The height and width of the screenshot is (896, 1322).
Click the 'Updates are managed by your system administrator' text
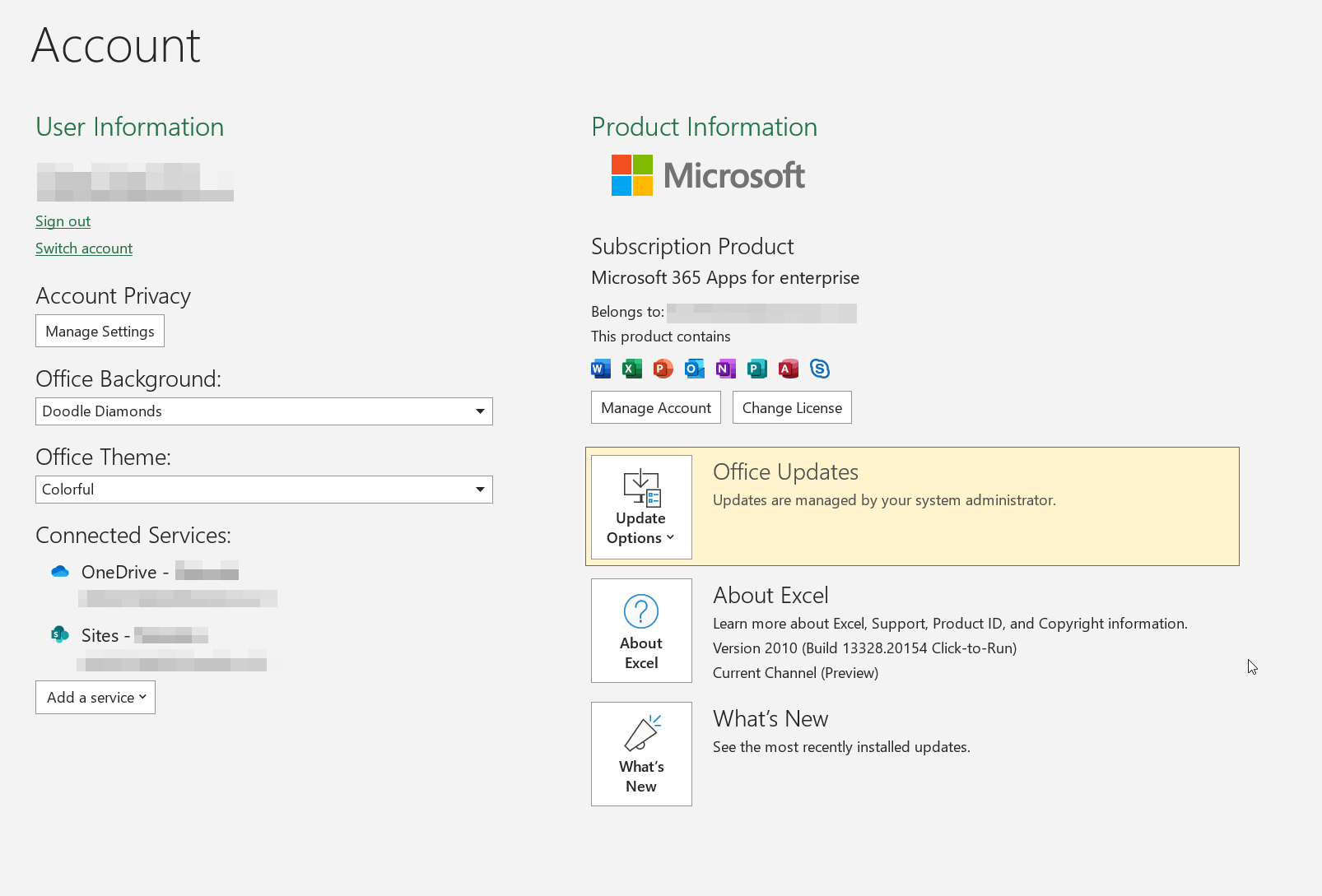884,500
